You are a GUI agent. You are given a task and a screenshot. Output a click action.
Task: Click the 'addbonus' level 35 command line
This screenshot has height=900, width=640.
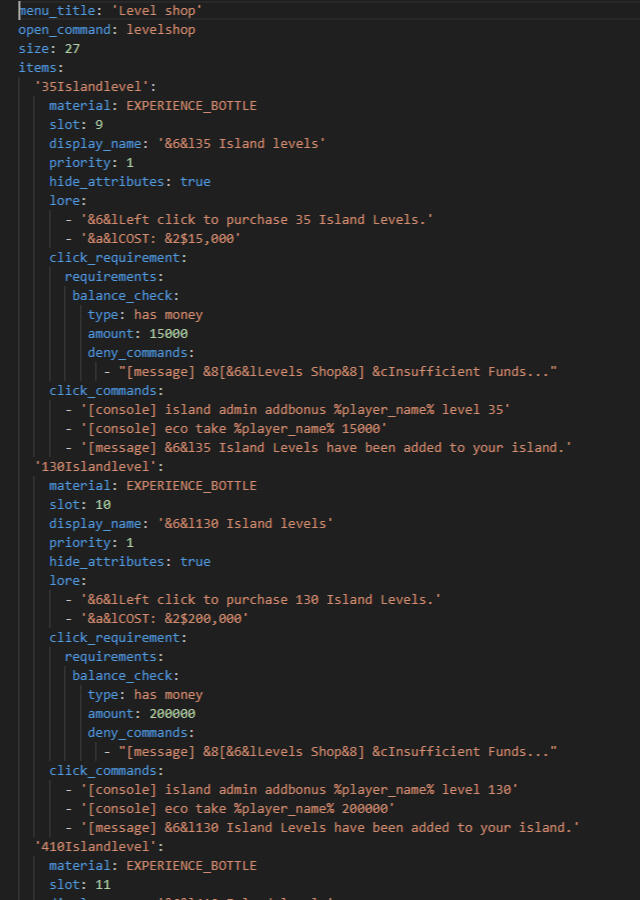point(298,409)
